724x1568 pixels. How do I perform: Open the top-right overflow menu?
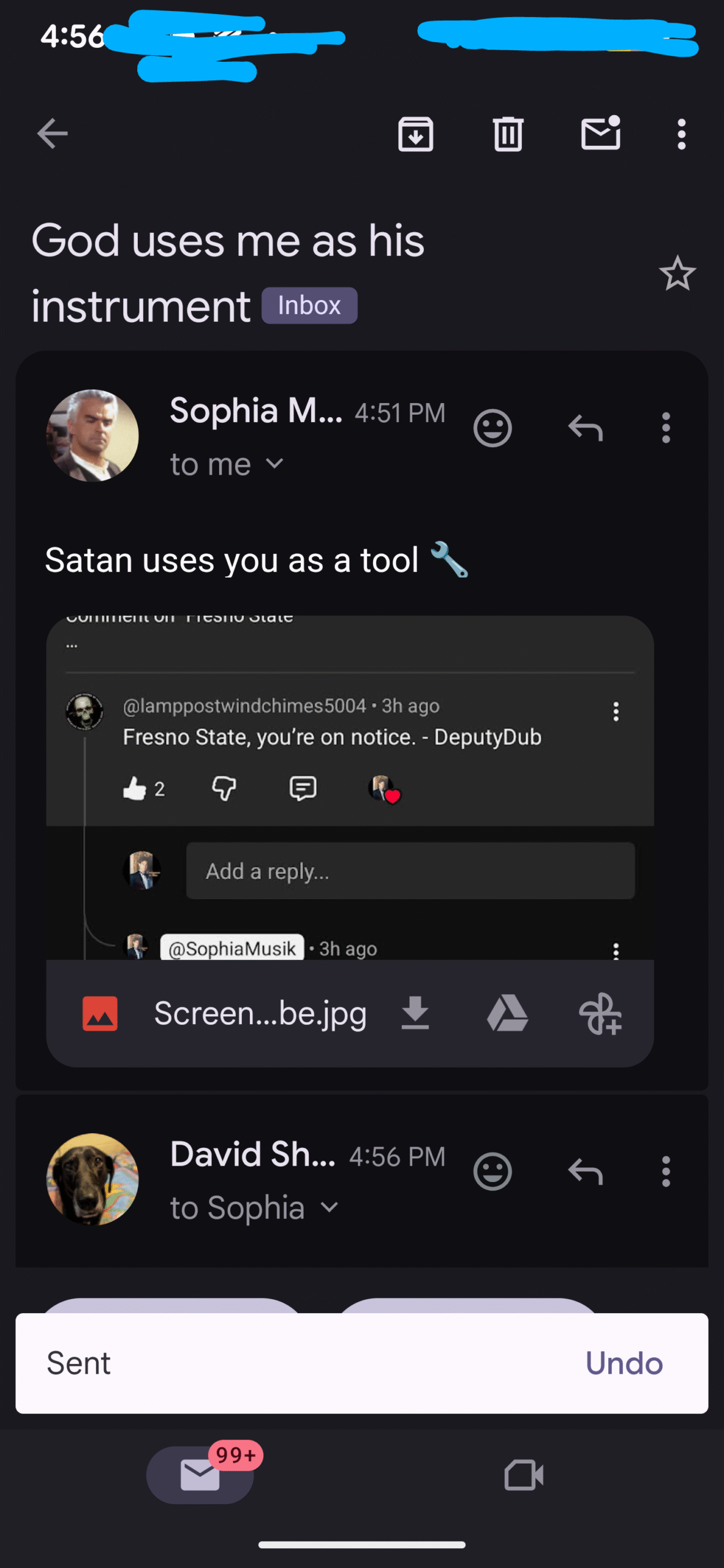[681, 134]
